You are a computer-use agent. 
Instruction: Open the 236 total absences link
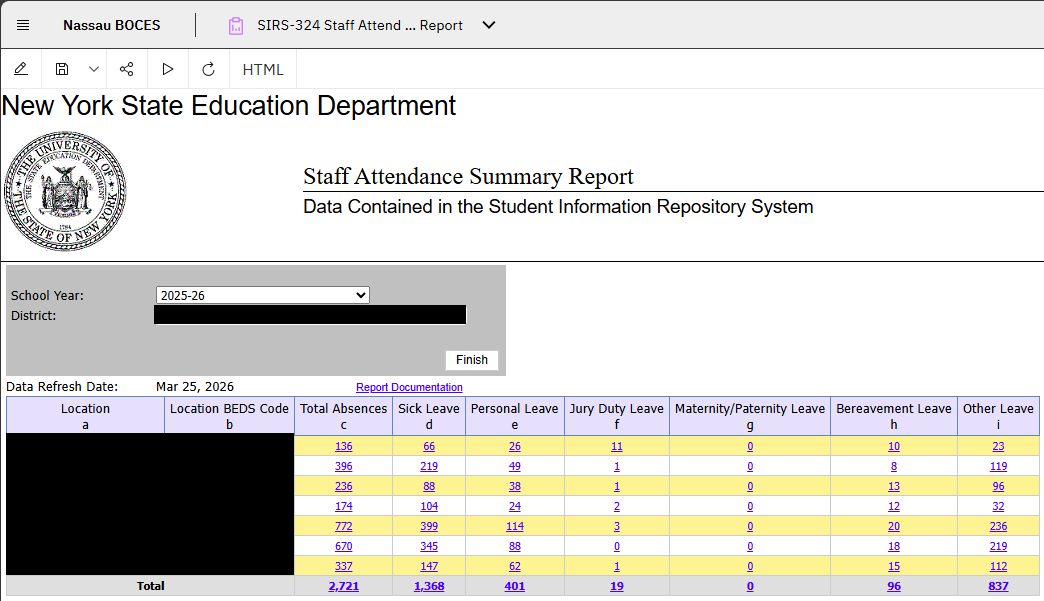click(344, 487)
